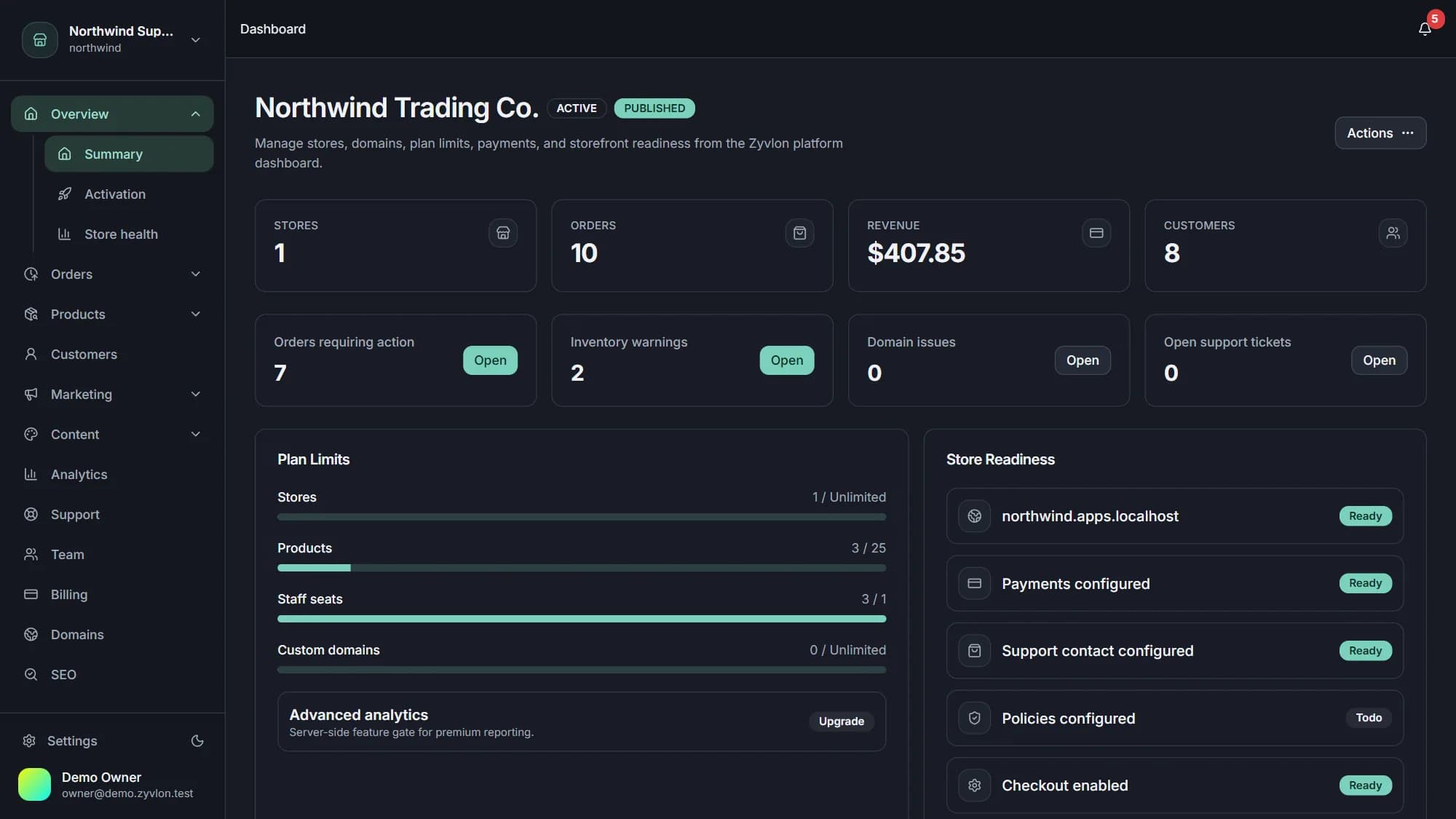Click Upgrade for Advanced analytics
1456x819 pixels.
[x=842, y=721]
